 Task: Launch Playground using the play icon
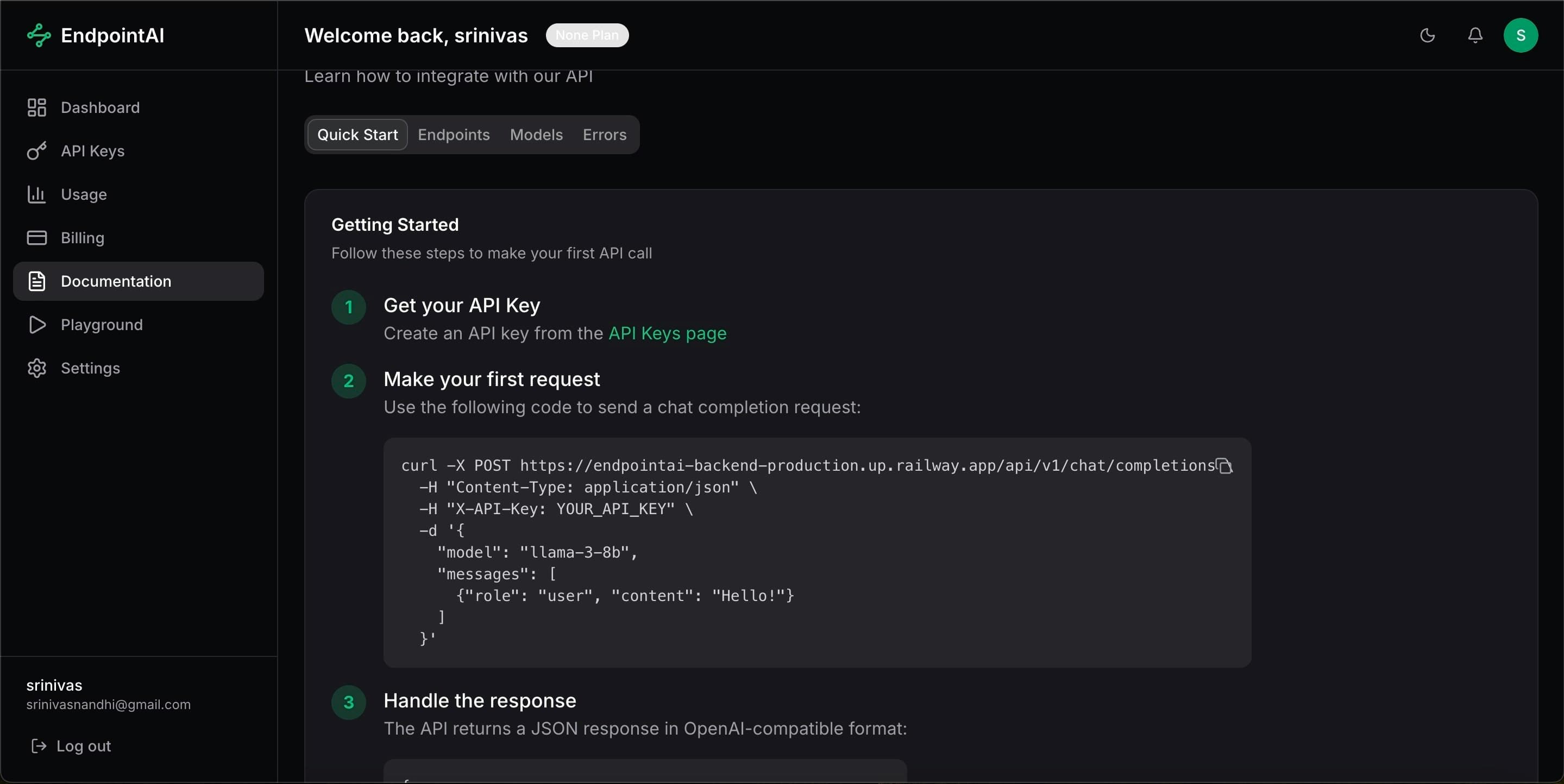[x=36, y=325]
